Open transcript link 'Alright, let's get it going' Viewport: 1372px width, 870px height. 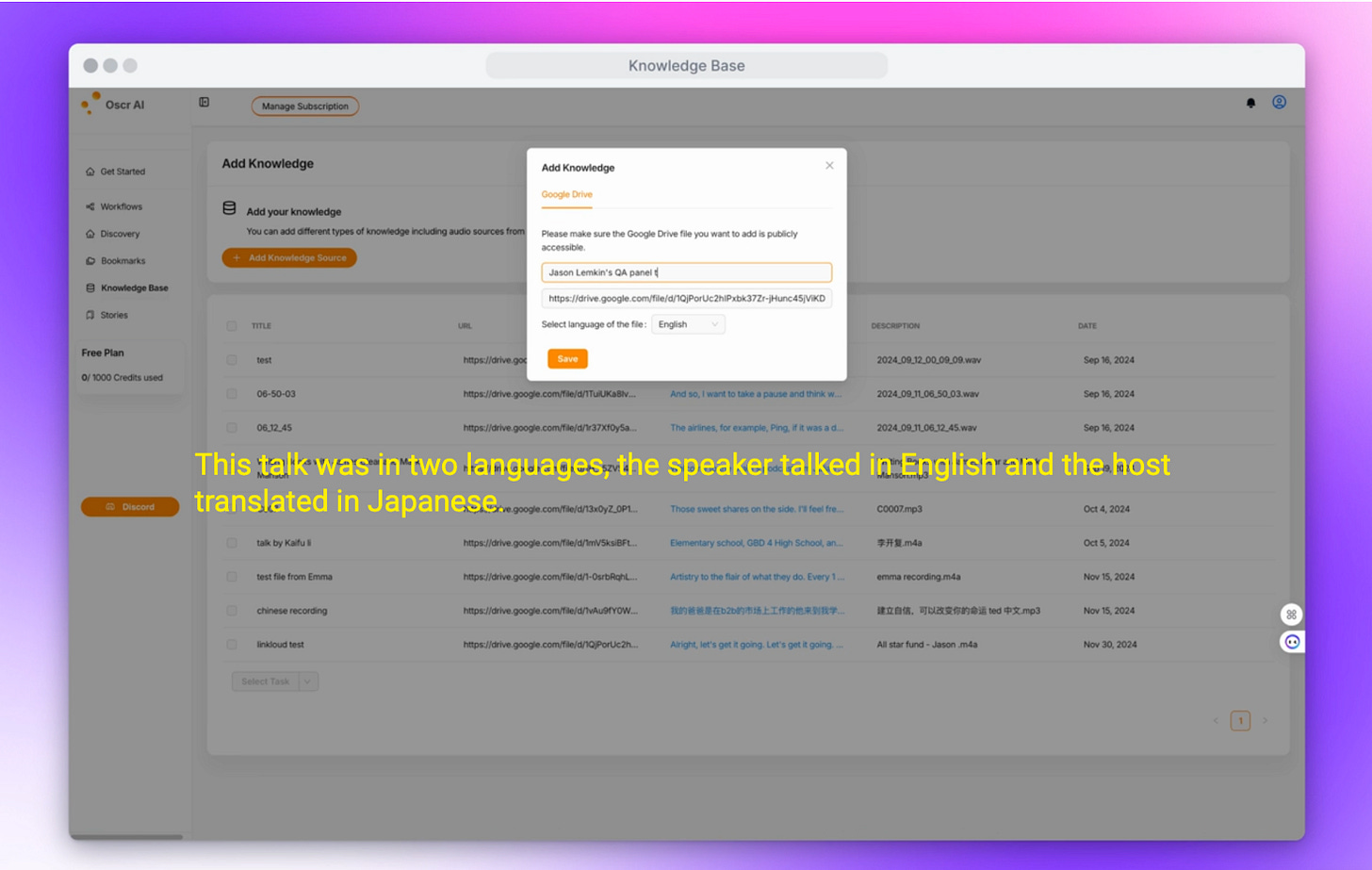coord(757,645)
